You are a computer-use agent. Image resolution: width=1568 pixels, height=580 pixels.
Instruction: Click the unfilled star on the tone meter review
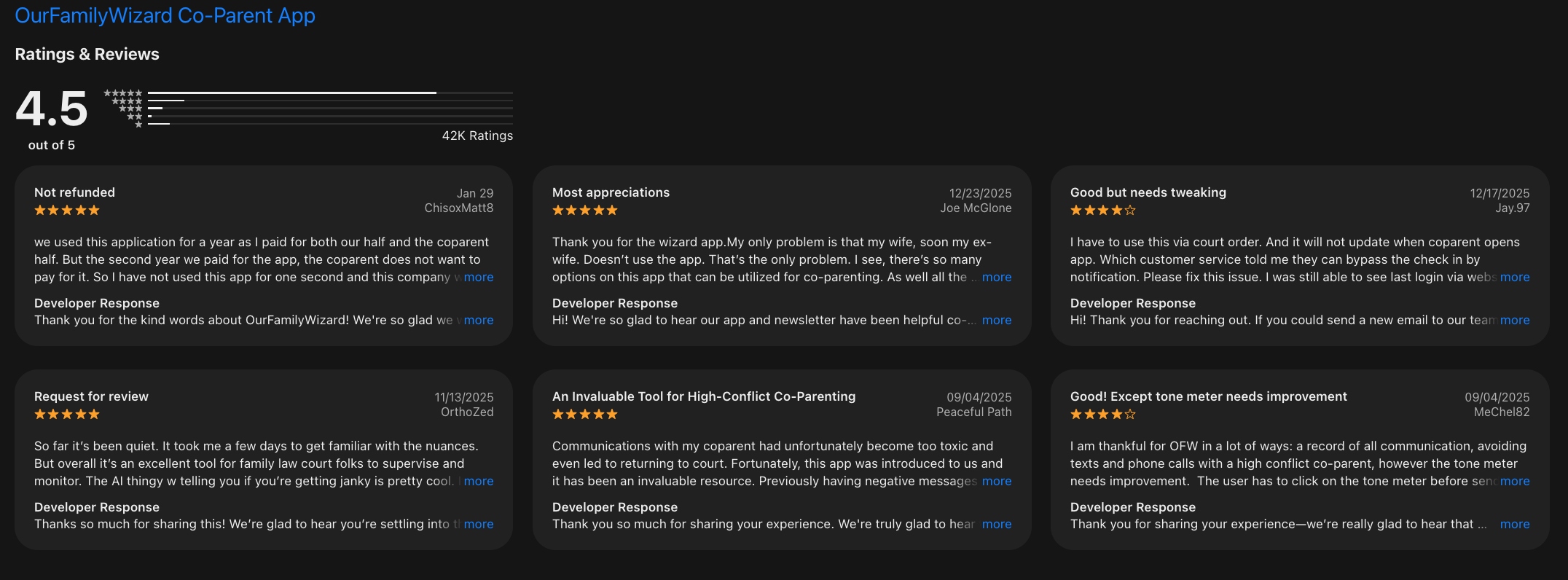tap(1130, 414)
